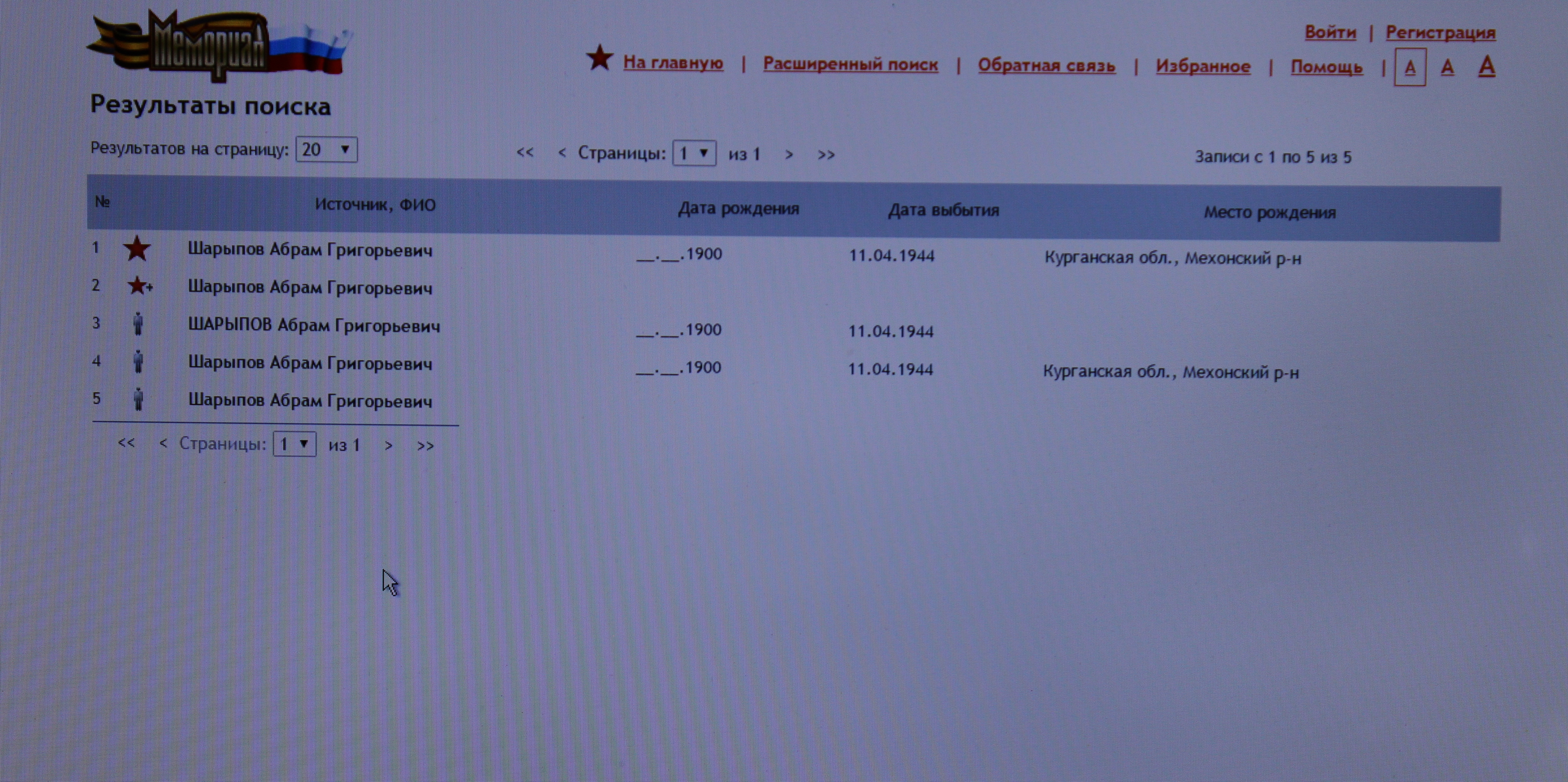Open the top Страницы page selector

tap(694, 153)
